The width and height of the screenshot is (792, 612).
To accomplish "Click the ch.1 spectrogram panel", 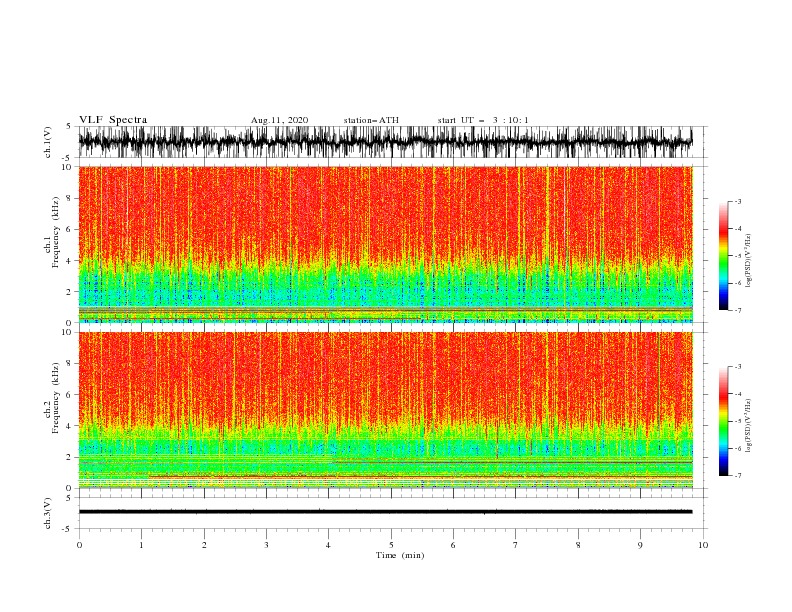I will 385,244.
